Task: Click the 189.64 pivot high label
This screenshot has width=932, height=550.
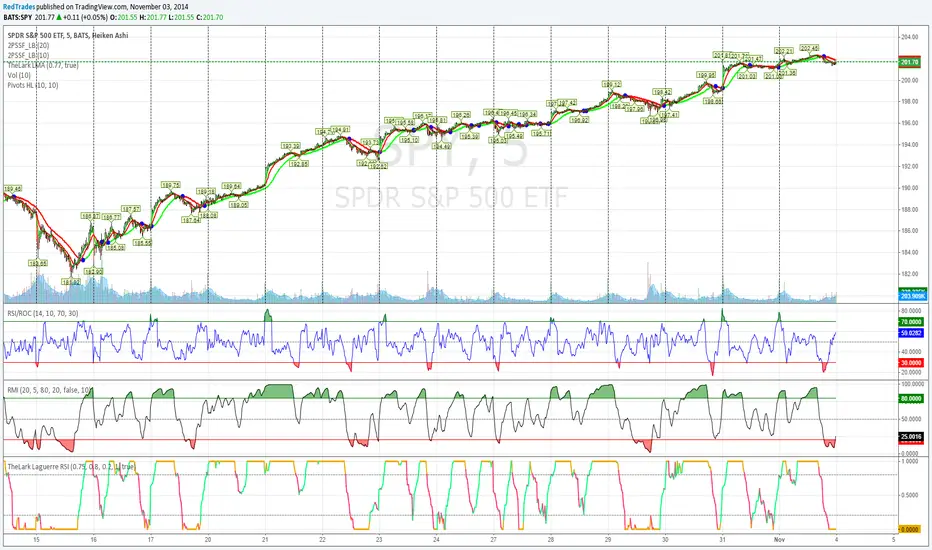Action: 232,186
